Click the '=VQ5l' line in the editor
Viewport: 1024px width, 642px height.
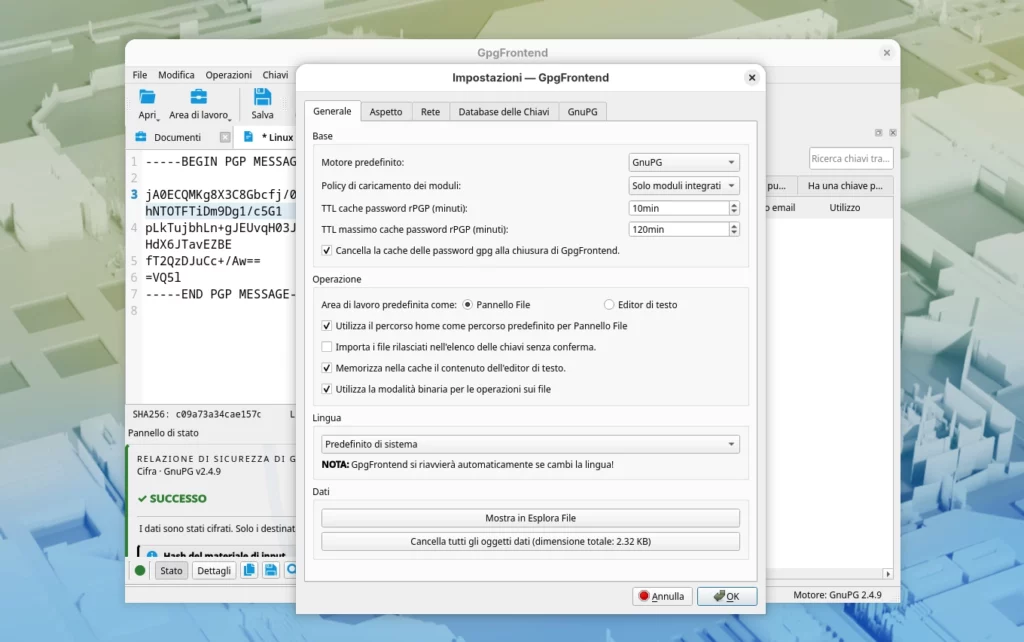click(x=163, y=278)
